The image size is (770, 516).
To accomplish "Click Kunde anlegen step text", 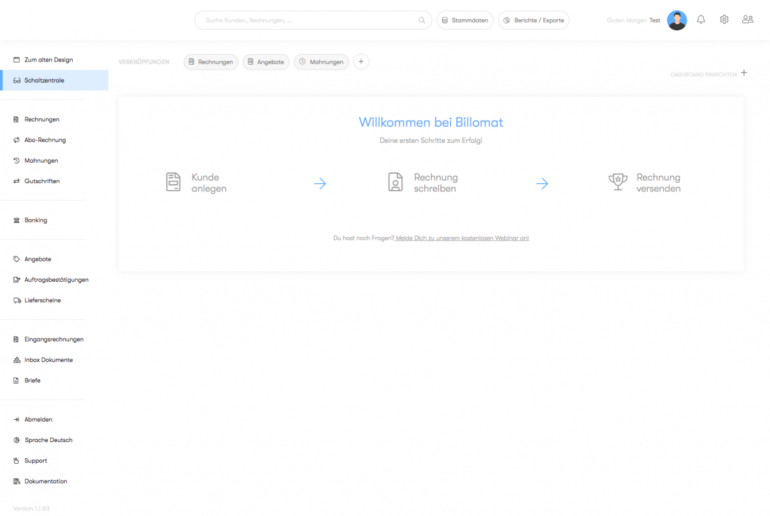I will click(x=209, y=183).
